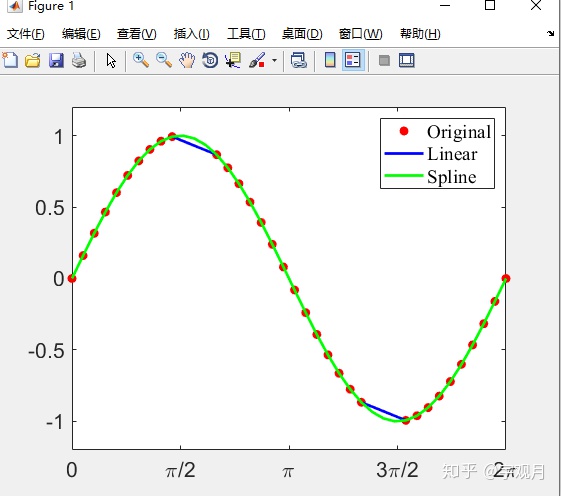The height and width of the screenshot is (496, 561).
Task: Open a file using the folder icon
Action: click(x=33, y=60)
